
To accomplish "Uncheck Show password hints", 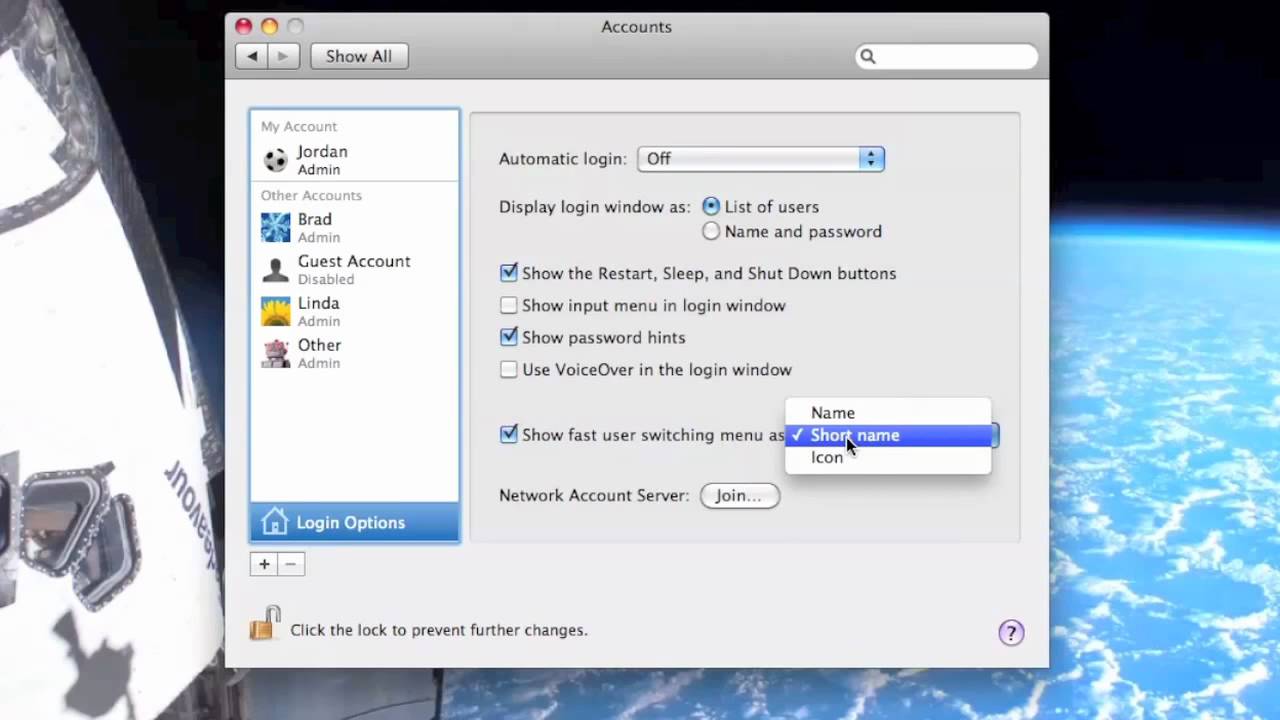I will pos(509,337).
